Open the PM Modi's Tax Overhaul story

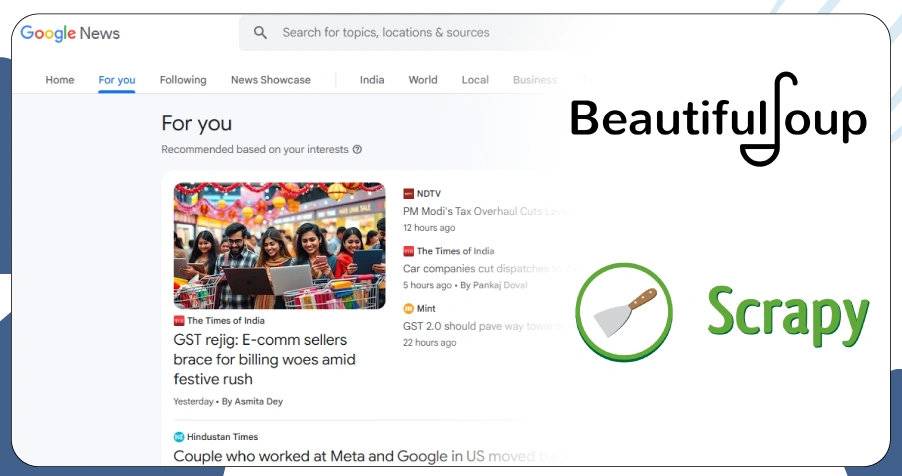(x=488, y=211)
